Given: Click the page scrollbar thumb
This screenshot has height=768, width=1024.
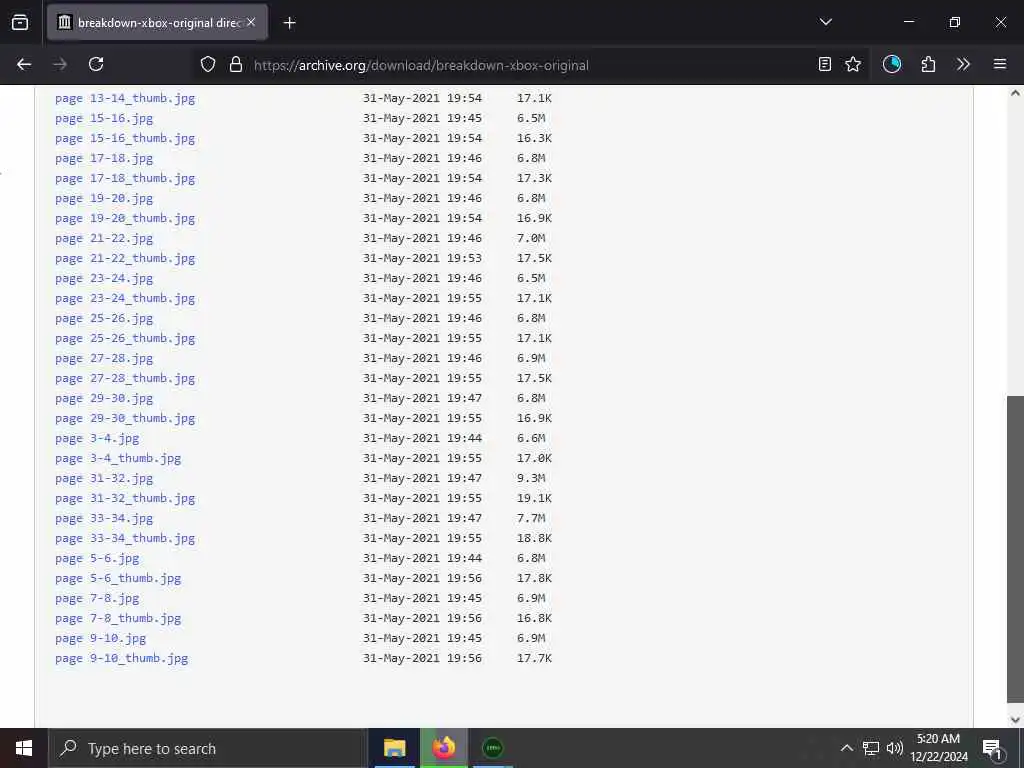Looking at the screenshot, I should coord(1015,549).
